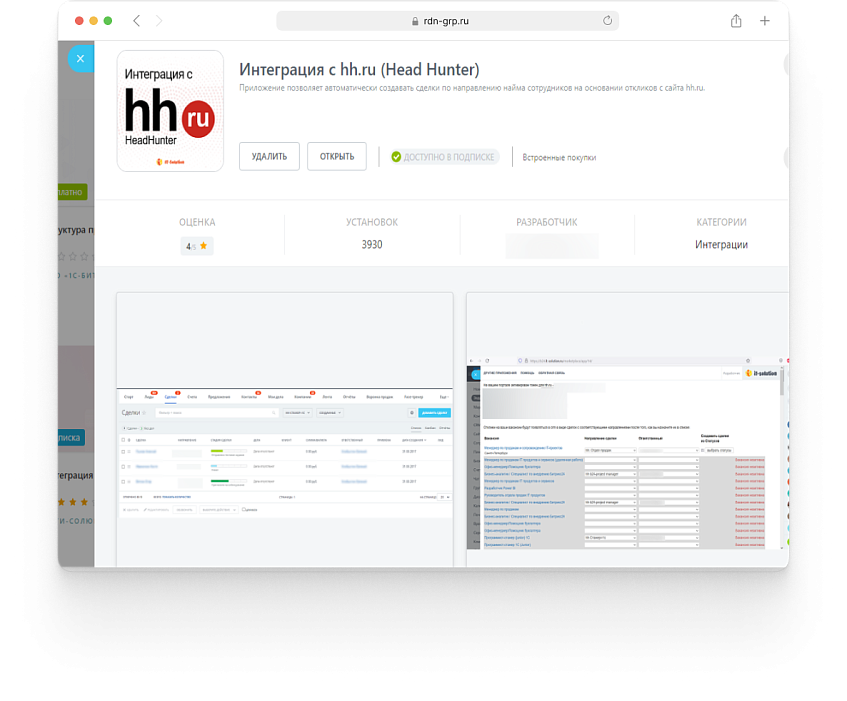Click the blurred developer name field

pyautogui.click(x=552, y=246)
